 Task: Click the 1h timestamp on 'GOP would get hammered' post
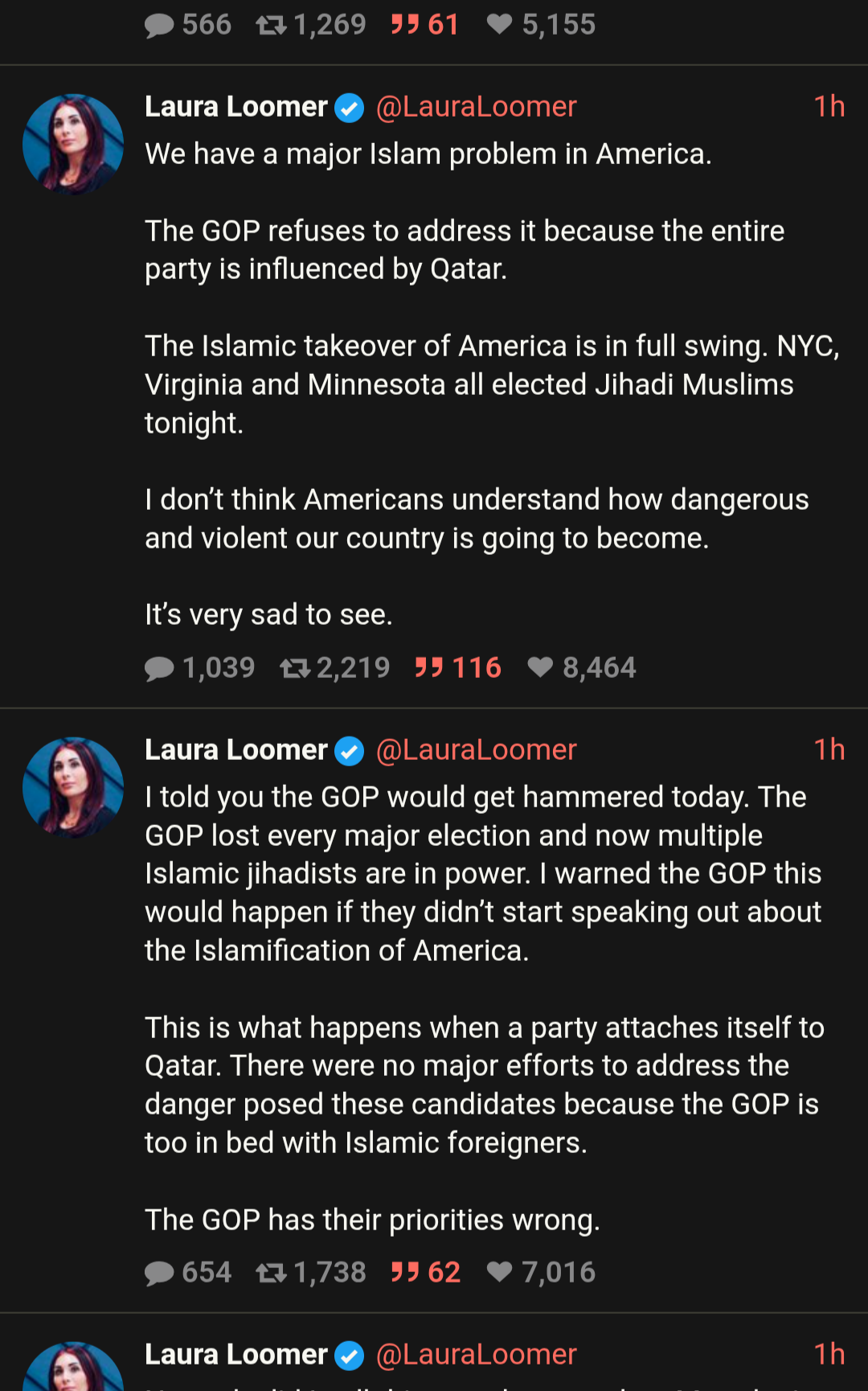(x=829, y=750)
